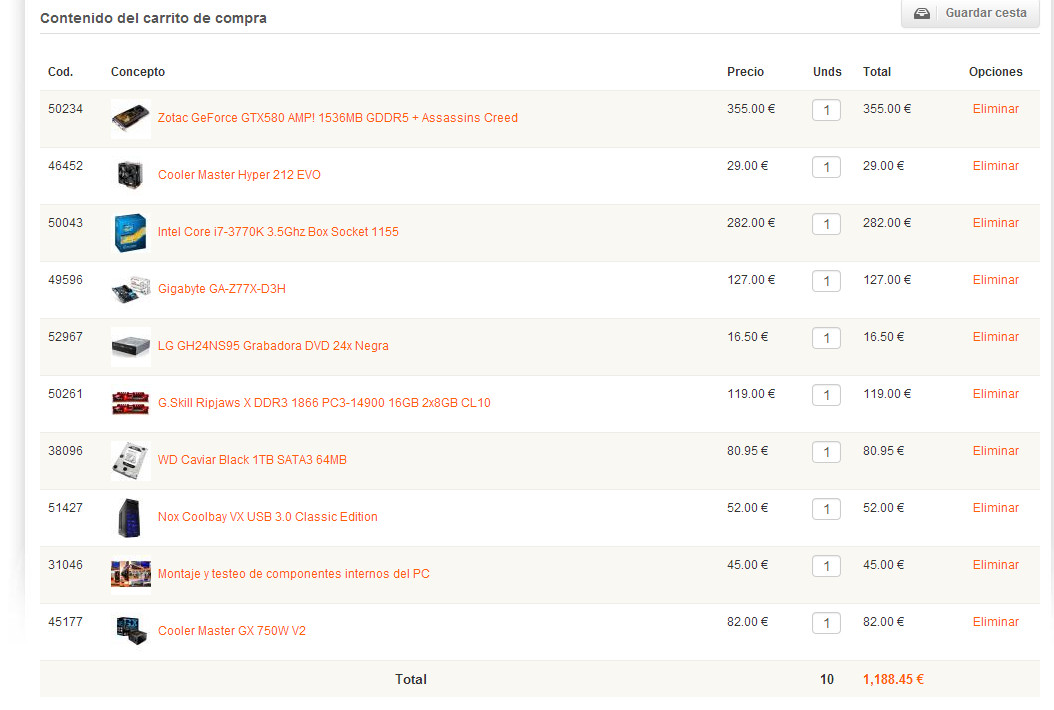Click the 355.00 € price in Precio column
This screenshot has height=710, width=1054.
(x=751, y=109)
